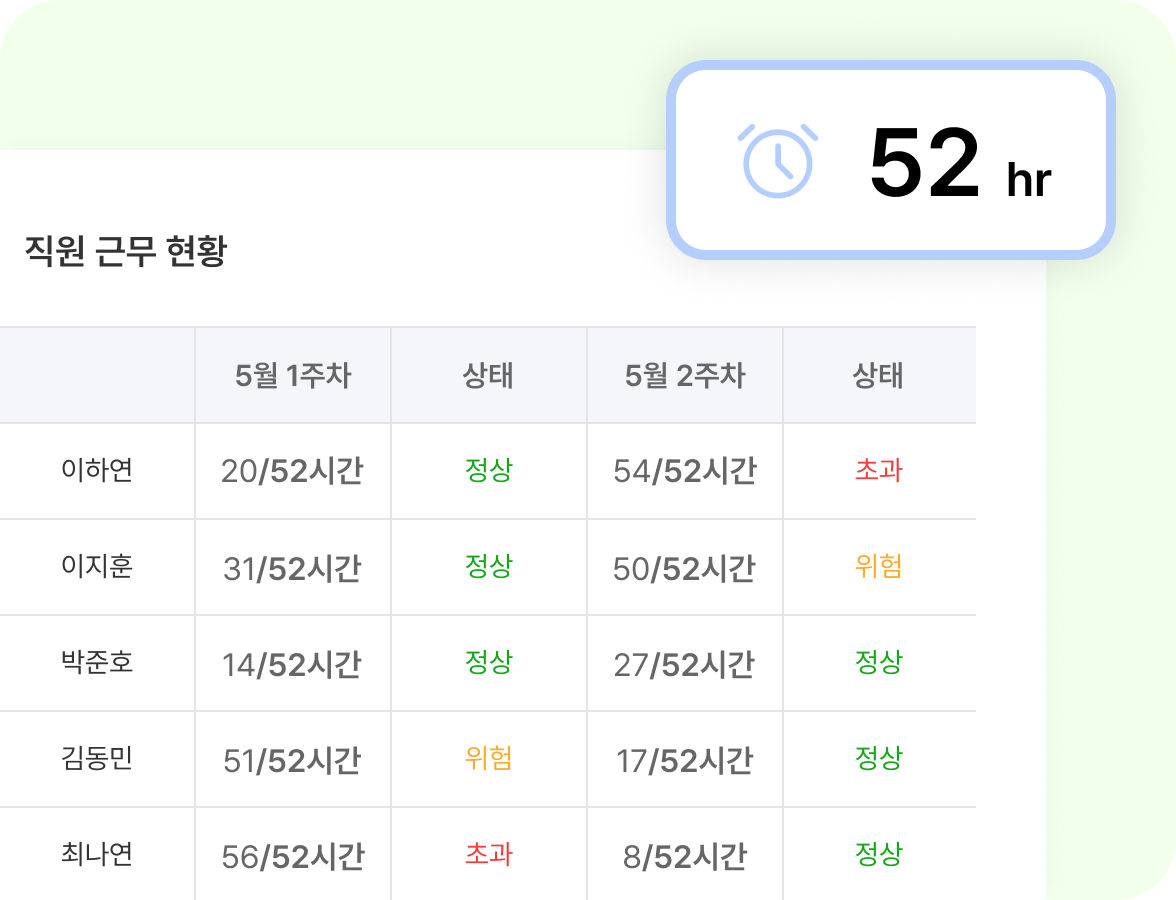Click the 20/52시간 hours cell

[x=292, y=472]
